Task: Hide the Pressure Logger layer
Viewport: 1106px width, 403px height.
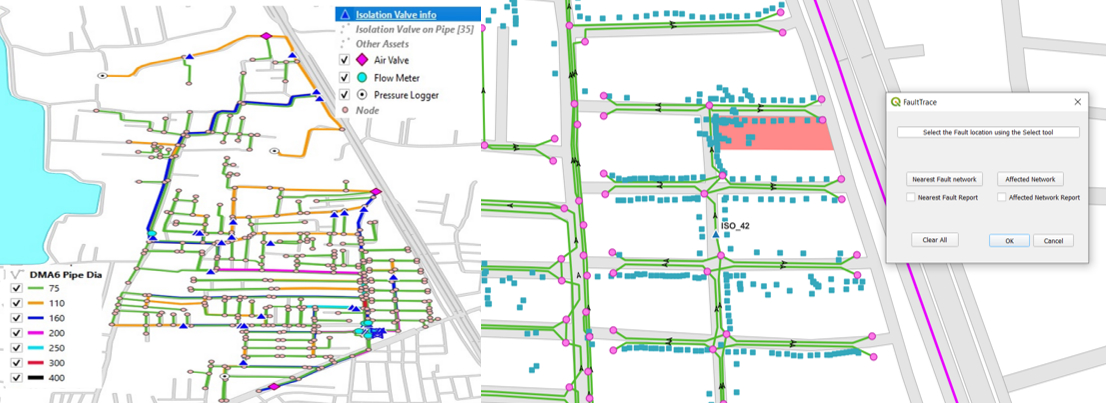Action: coord(344,95)
